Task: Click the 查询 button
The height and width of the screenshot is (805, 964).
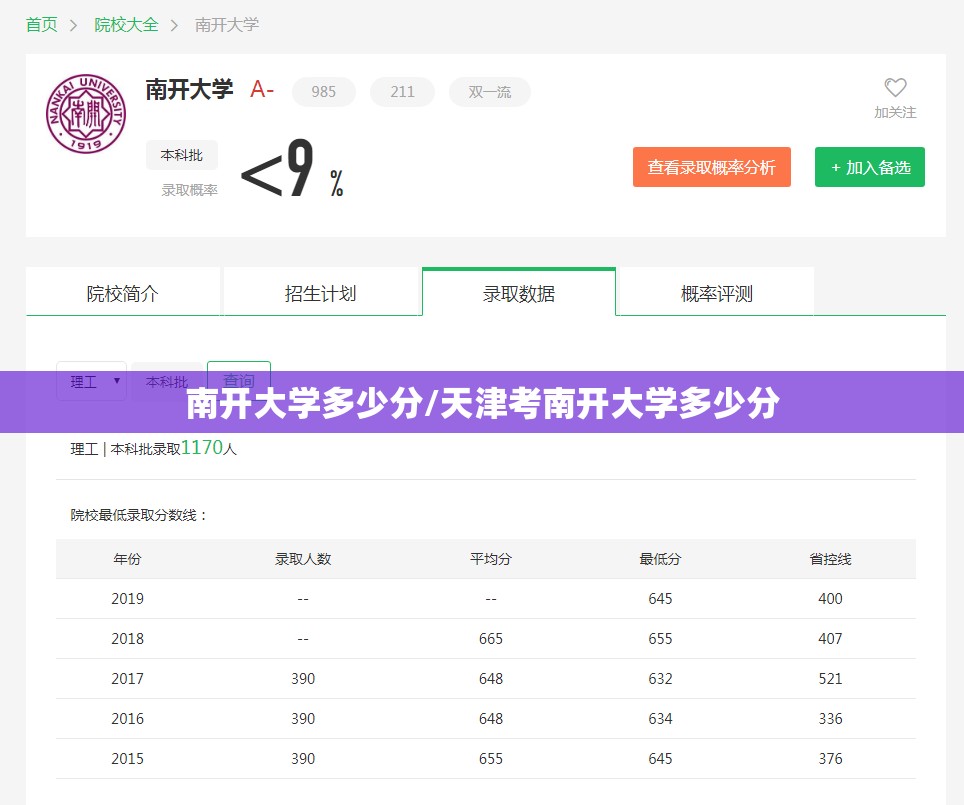Action: (x=239, y=380)
